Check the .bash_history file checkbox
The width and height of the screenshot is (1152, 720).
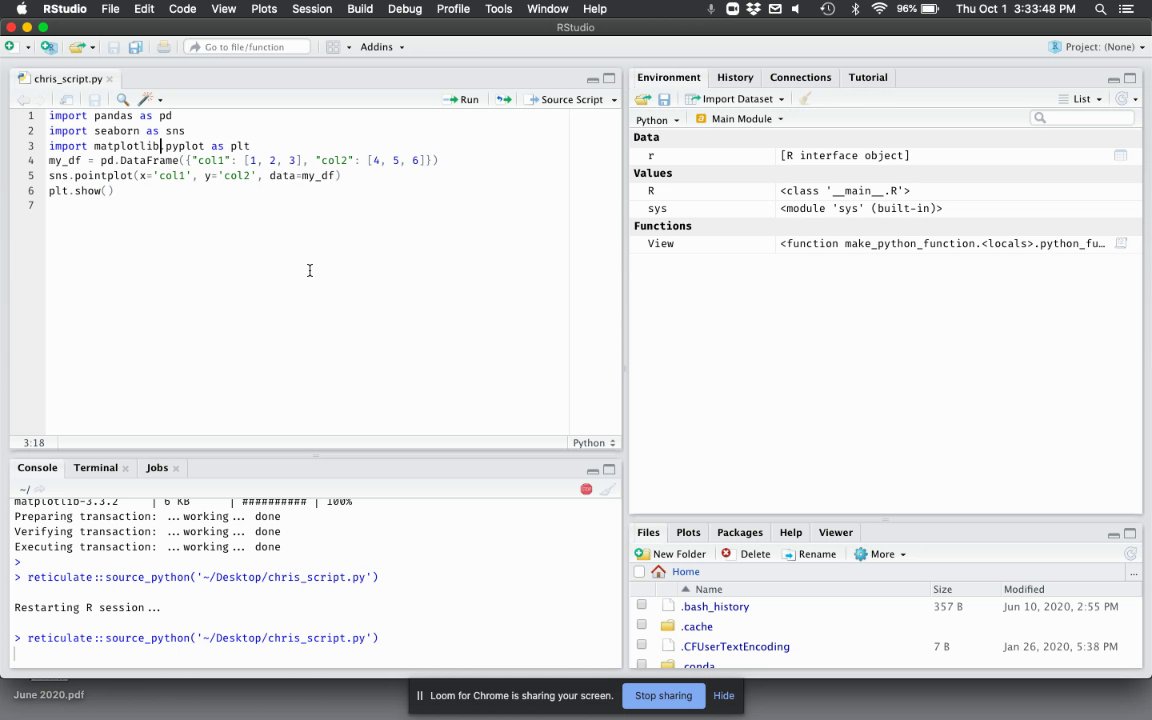641,605
